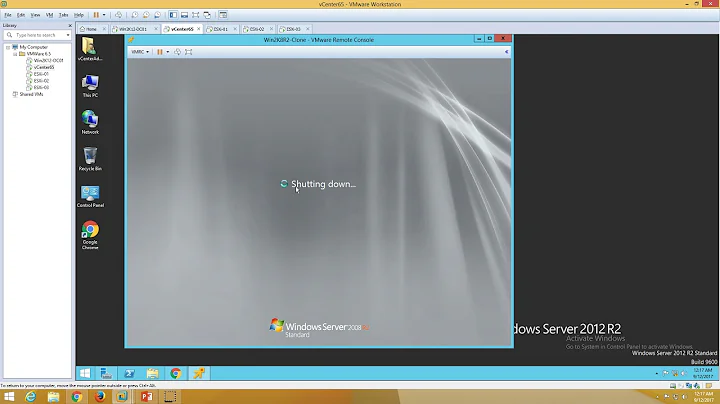Open the File menu

coord(8,15)
